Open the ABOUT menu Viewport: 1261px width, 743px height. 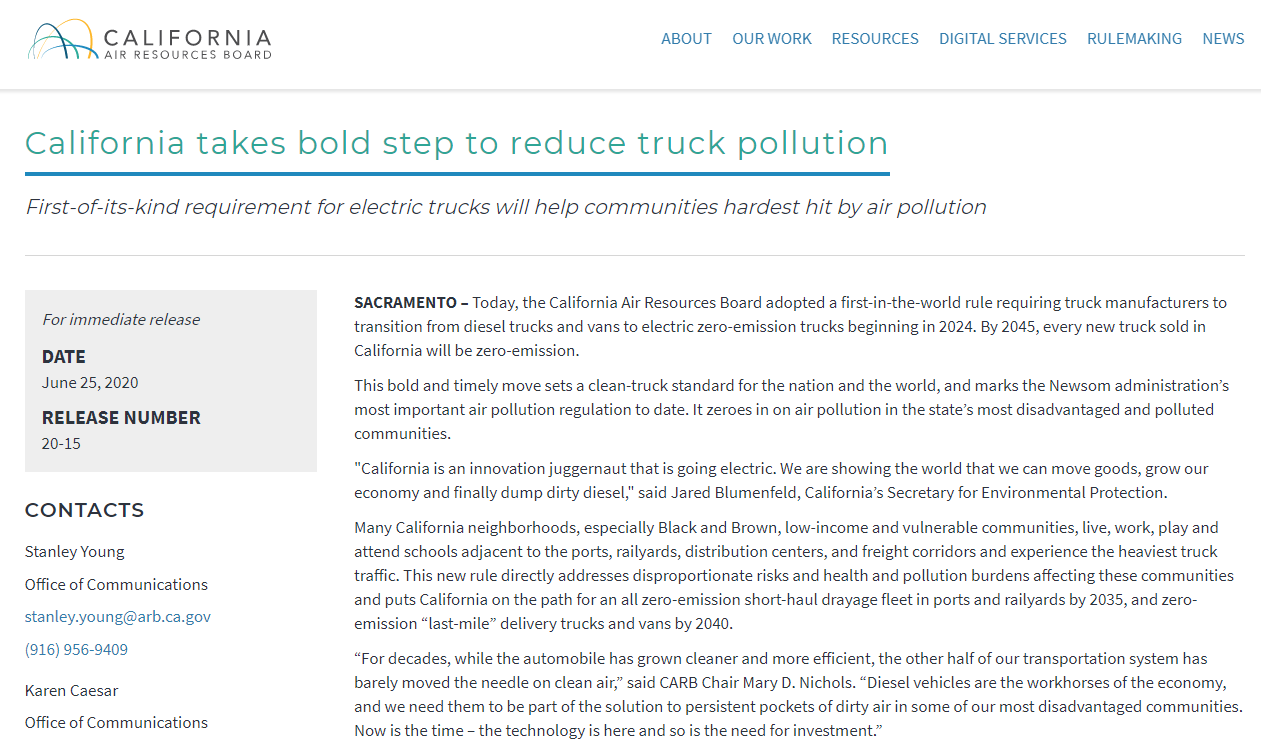click(x=686, y=39)
